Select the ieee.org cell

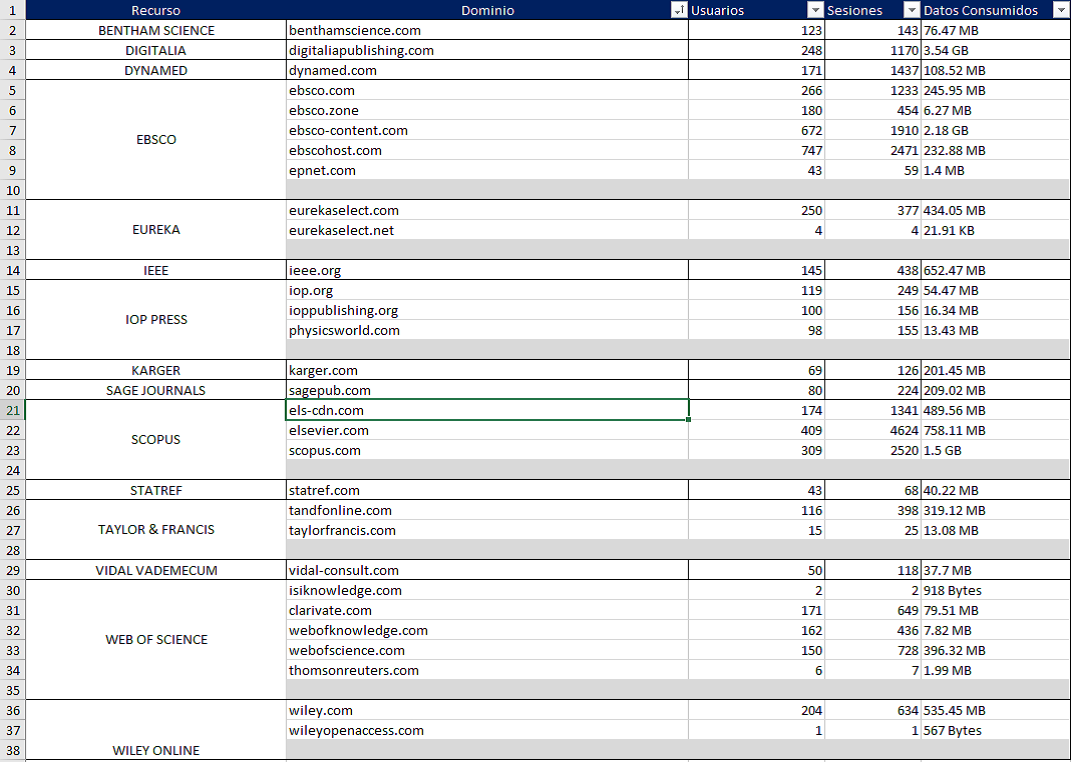coord(487,270)
